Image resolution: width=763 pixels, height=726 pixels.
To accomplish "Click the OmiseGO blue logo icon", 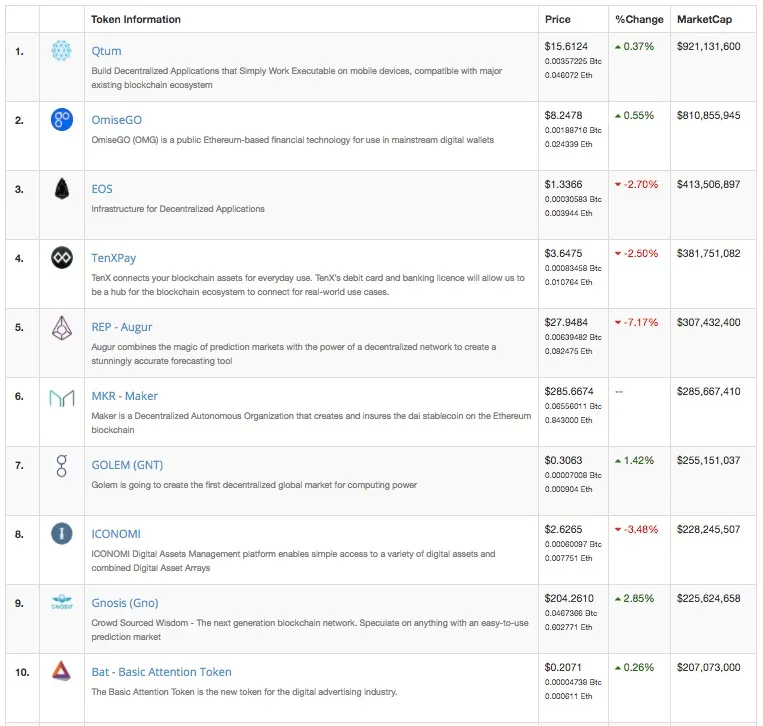I will click(x=62, y=120).
